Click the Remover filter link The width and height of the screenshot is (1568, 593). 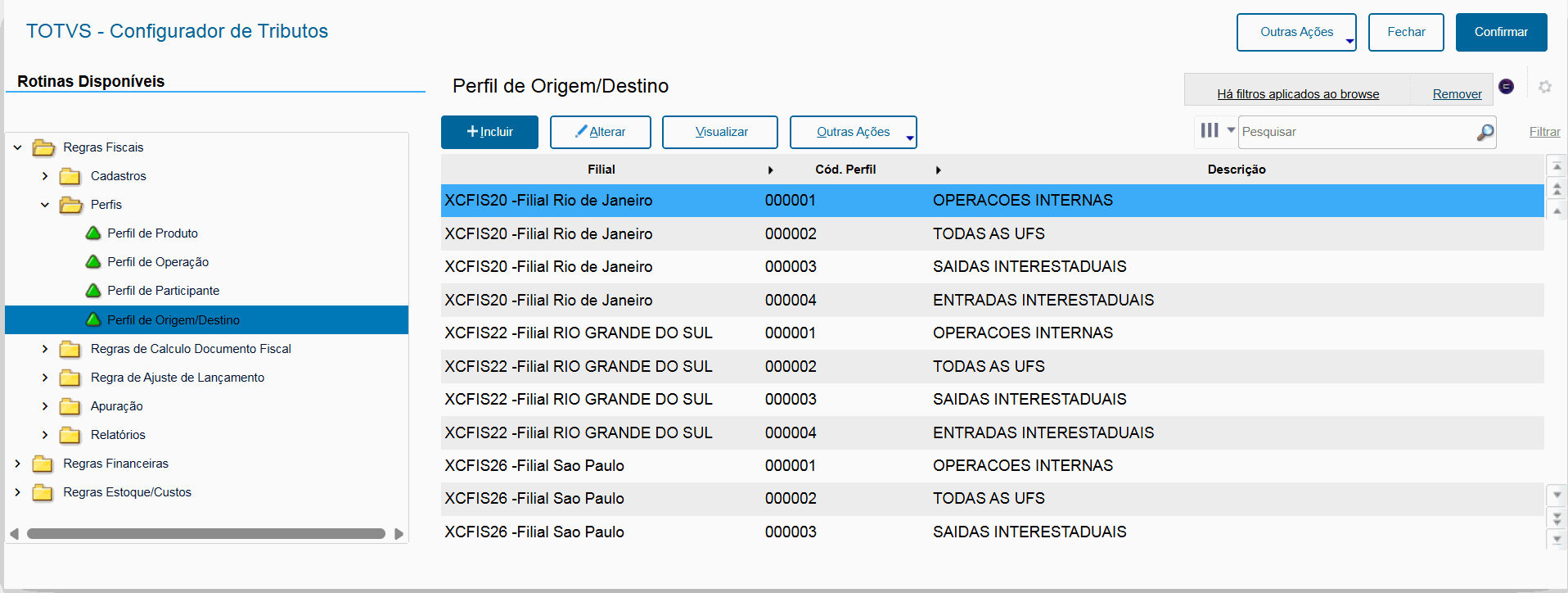1457,94
